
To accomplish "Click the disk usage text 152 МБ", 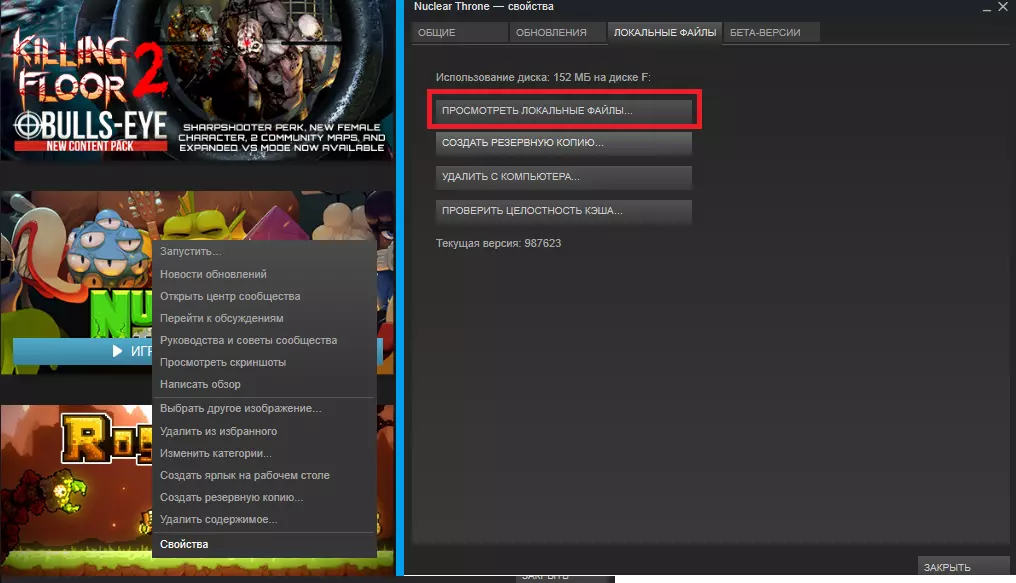I will coord(543,77).
